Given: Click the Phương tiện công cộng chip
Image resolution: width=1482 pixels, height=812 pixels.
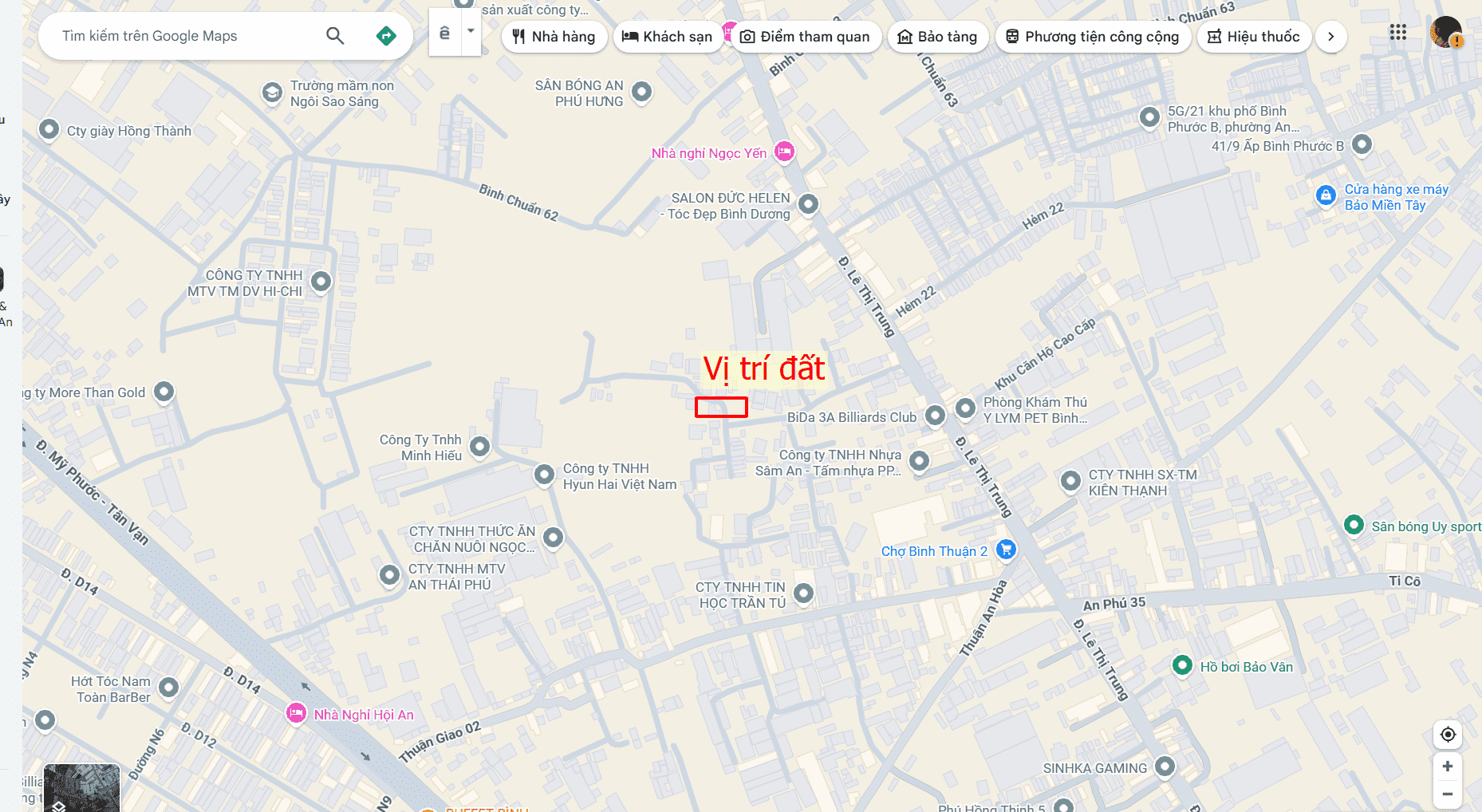Looking at the screenshot, I should coord(1093,37).
